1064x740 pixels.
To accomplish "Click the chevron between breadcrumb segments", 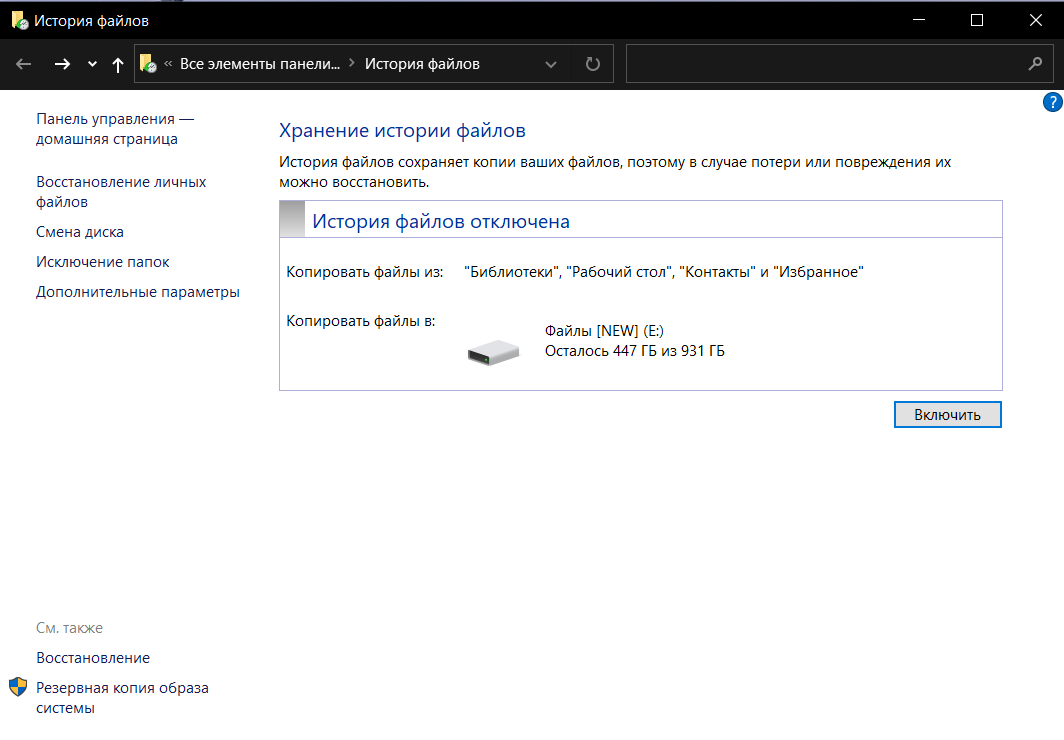I will 352,63.
